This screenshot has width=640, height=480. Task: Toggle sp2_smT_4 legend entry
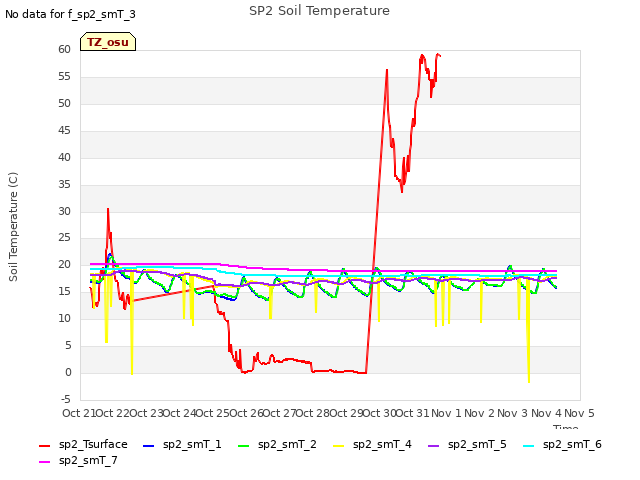[372, 444]
